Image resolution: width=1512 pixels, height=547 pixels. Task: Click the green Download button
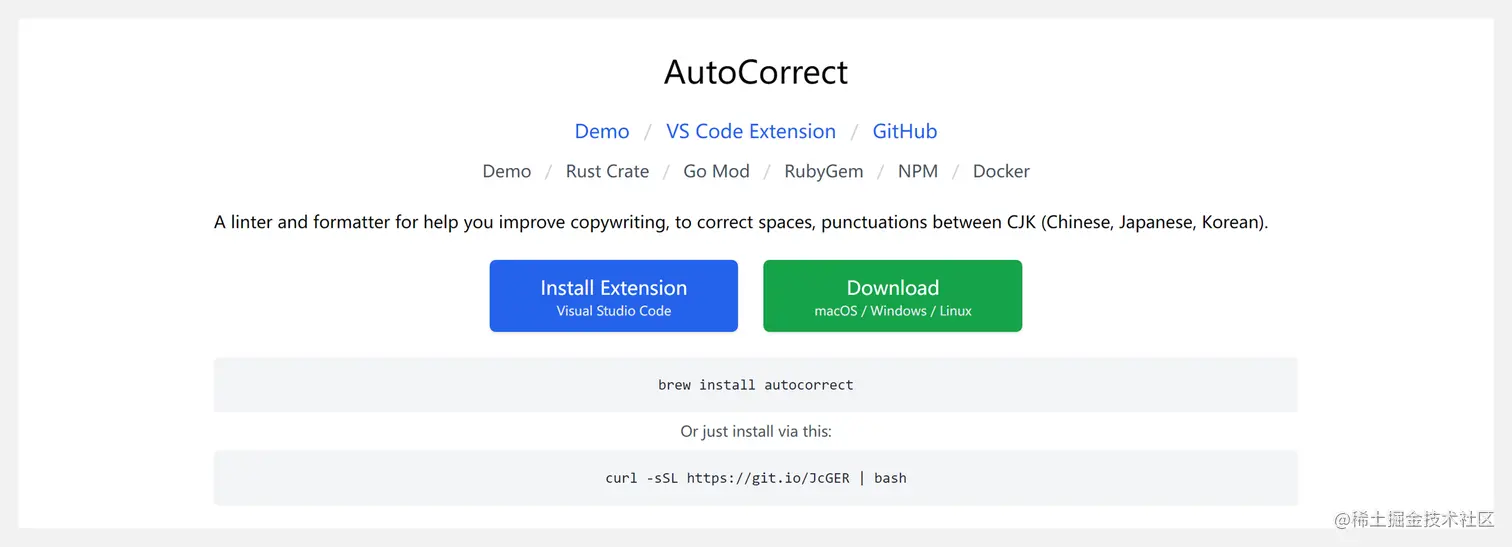click(893, 296)
